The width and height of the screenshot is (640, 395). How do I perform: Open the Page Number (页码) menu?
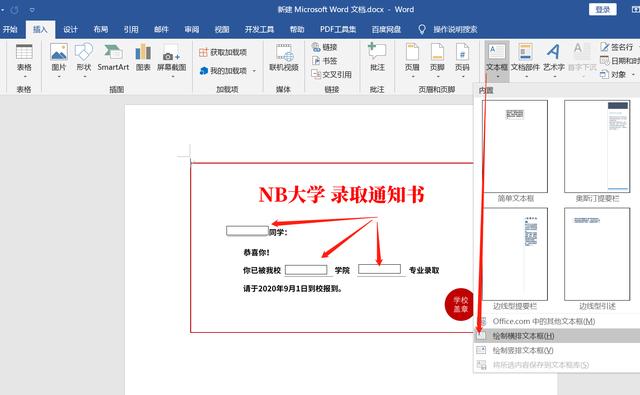point(462,60)
